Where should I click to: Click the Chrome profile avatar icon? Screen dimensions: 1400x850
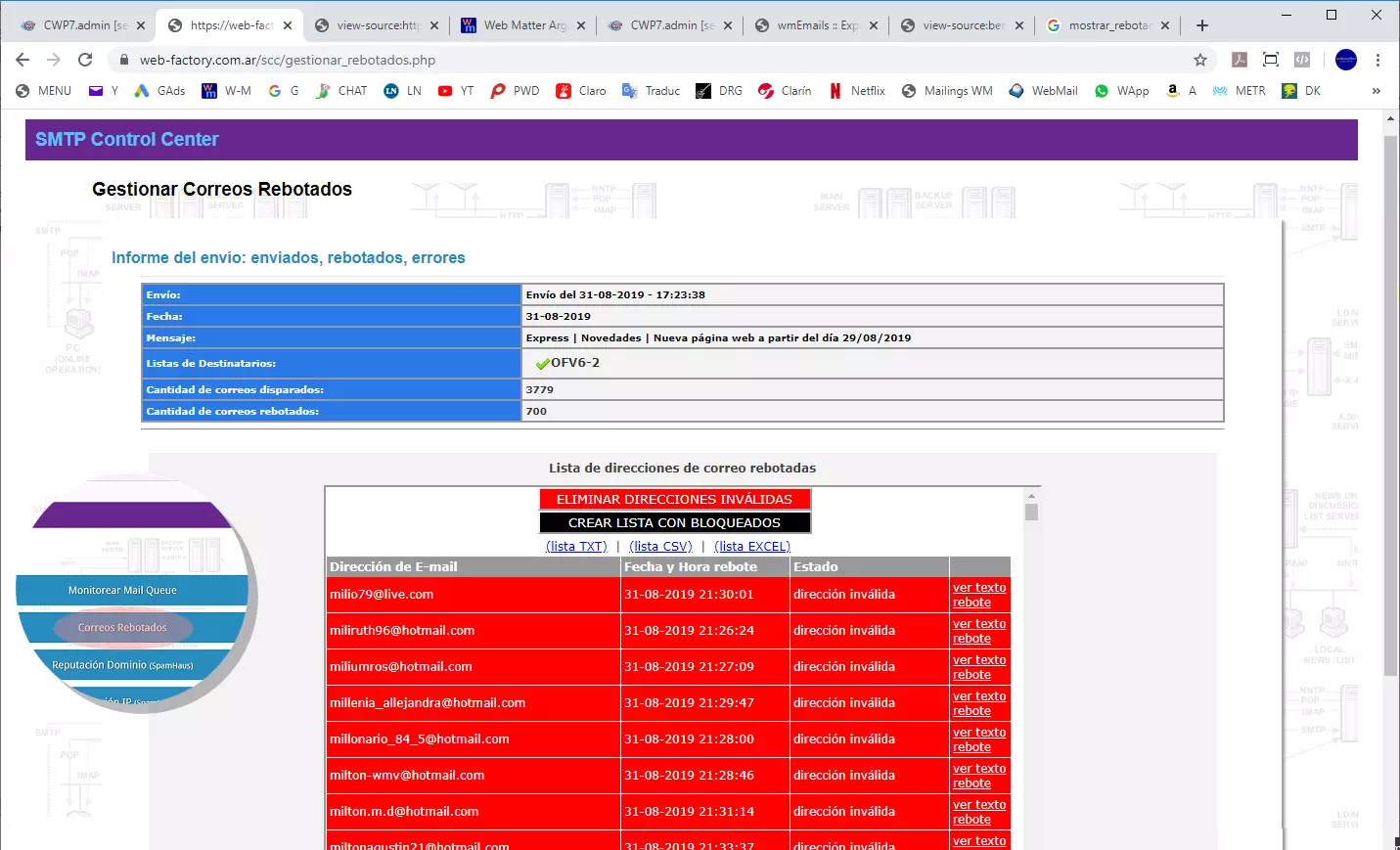(x=1346, y=60)
